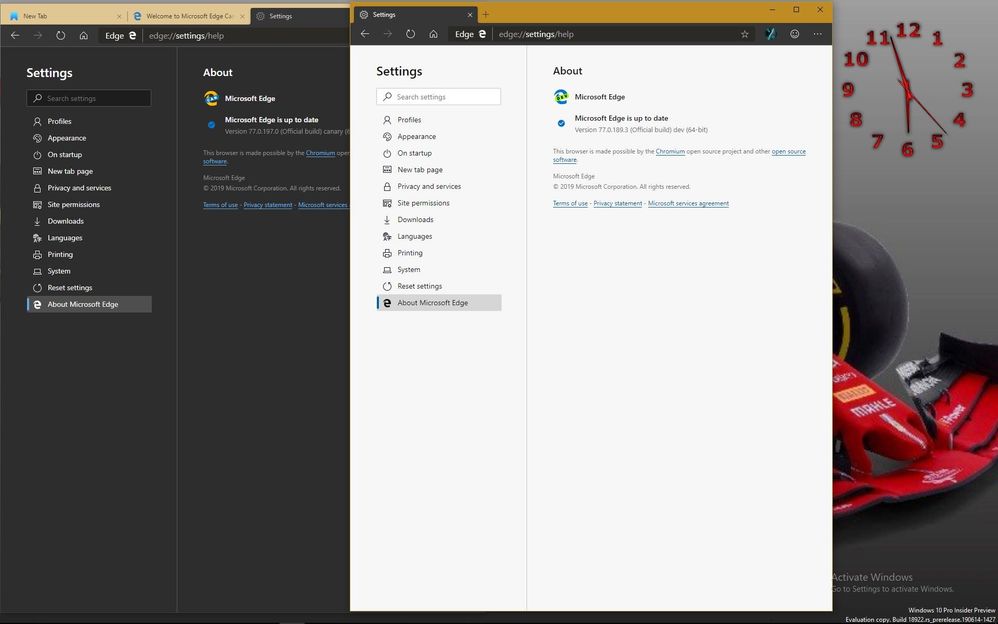Open New tab page in the light sidebar
Image resolution: width=998 pixels, height=624 pixels.
tap(439, 169)
